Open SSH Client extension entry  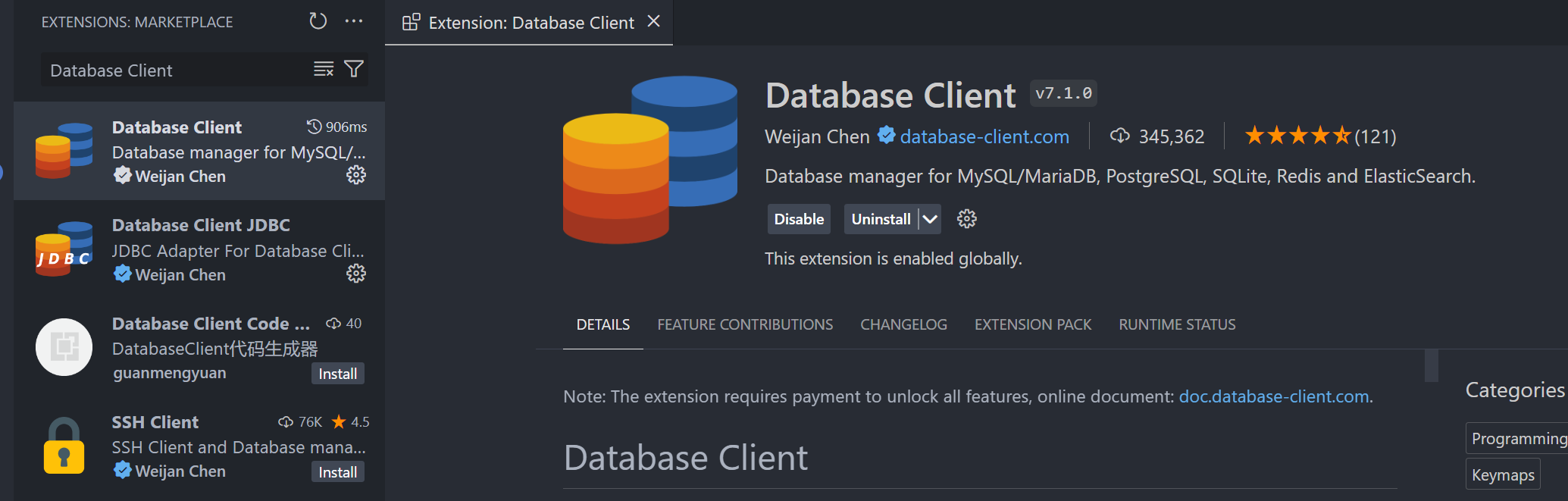pos(199,446)
